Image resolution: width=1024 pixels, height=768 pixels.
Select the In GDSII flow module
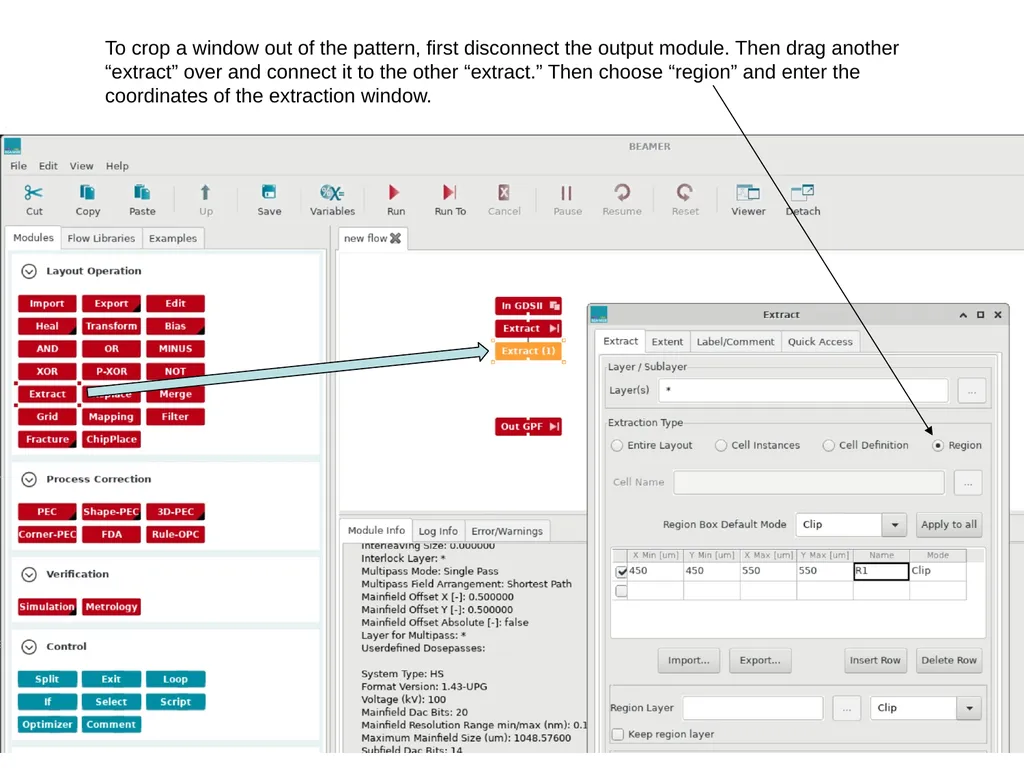click(x=528, y=306)
